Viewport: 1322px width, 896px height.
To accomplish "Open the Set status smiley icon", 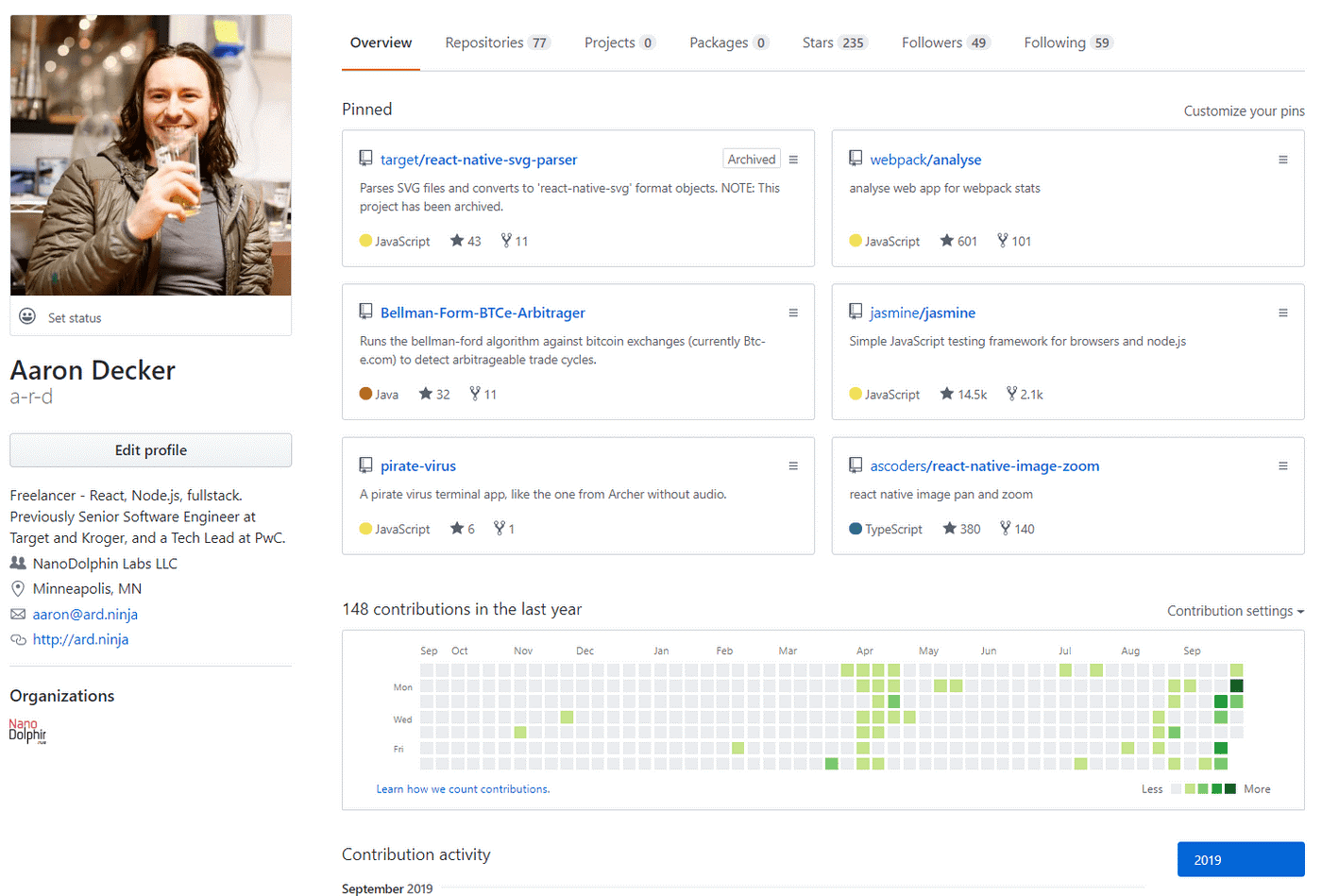I will pyautogui.click(x=27, y=317).
